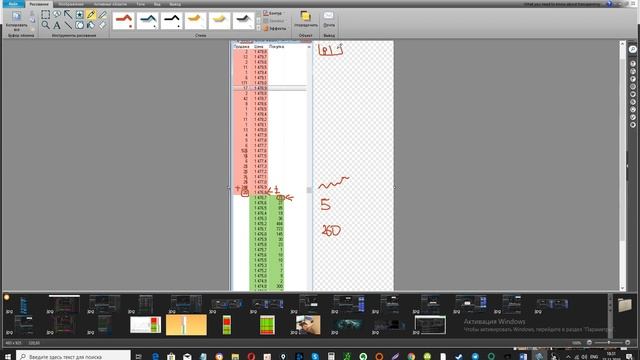Image resolution: width=640 pixels, height=360 pixels.
Task: Open Task View on the taskbar
Action: click(139, 356)
